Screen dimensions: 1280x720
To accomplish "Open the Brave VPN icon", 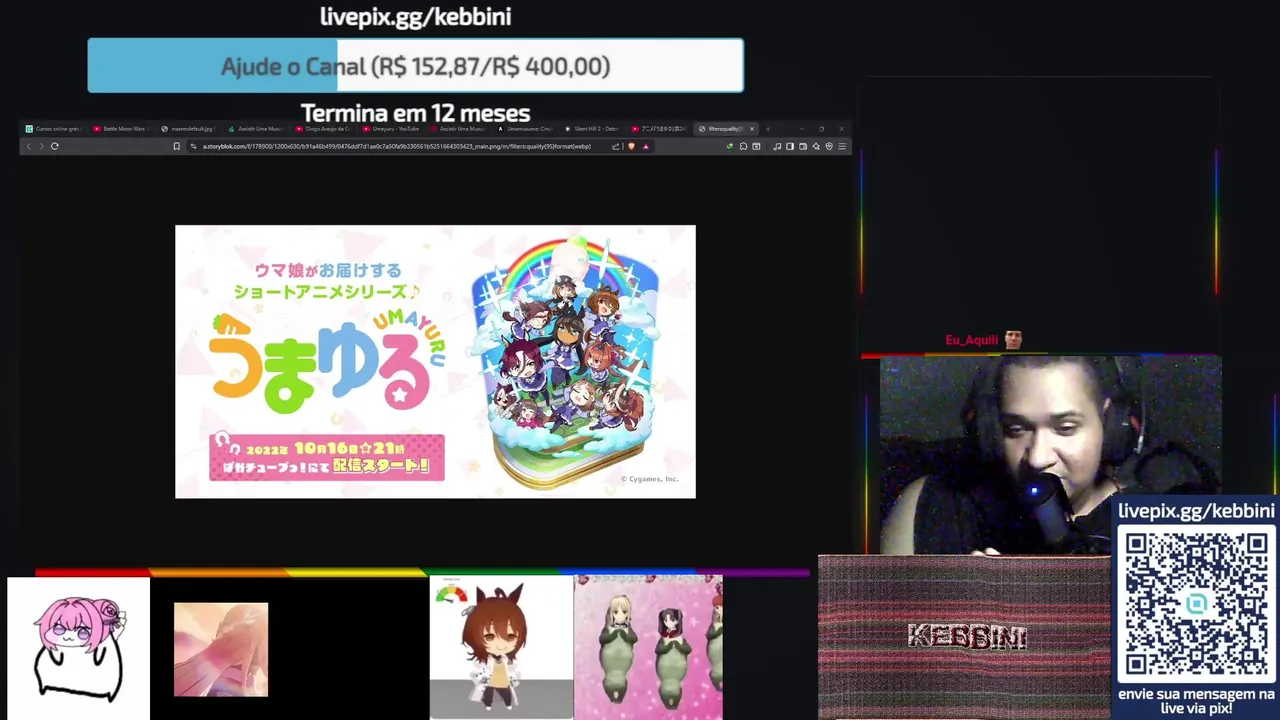I will [829, 146].
